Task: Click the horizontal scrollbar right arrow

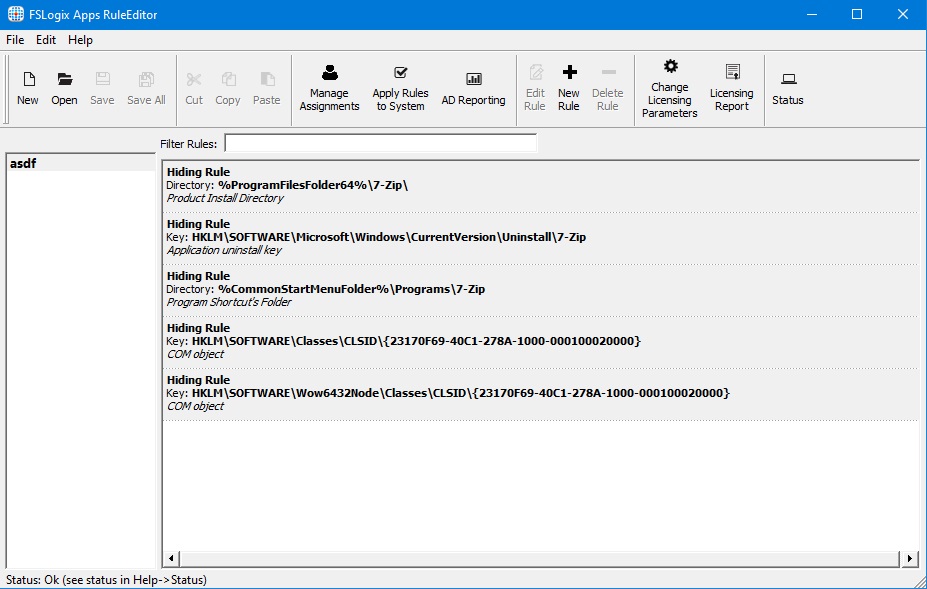Action: [909, 558]
